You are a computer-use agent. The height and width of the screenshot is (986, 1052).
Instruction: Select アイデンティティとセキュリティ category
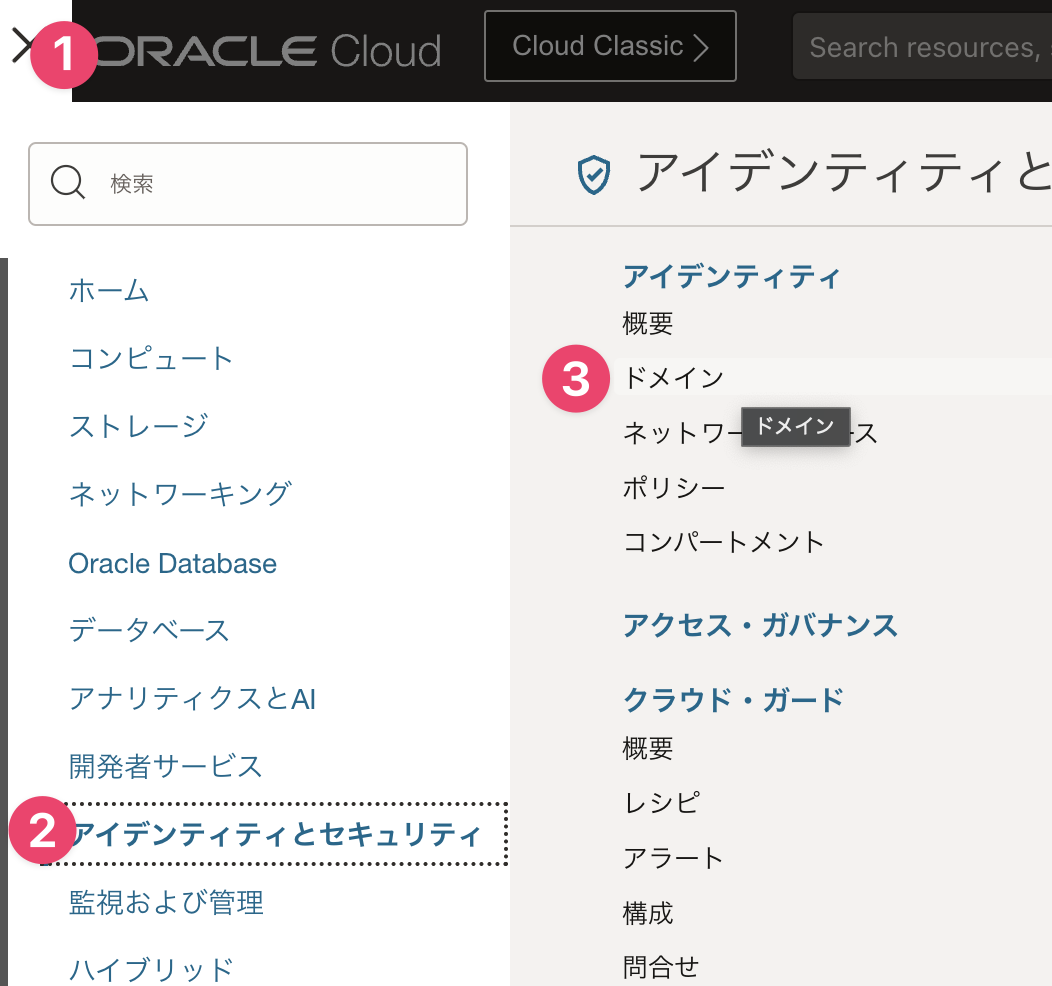click(x=276, y=834)
